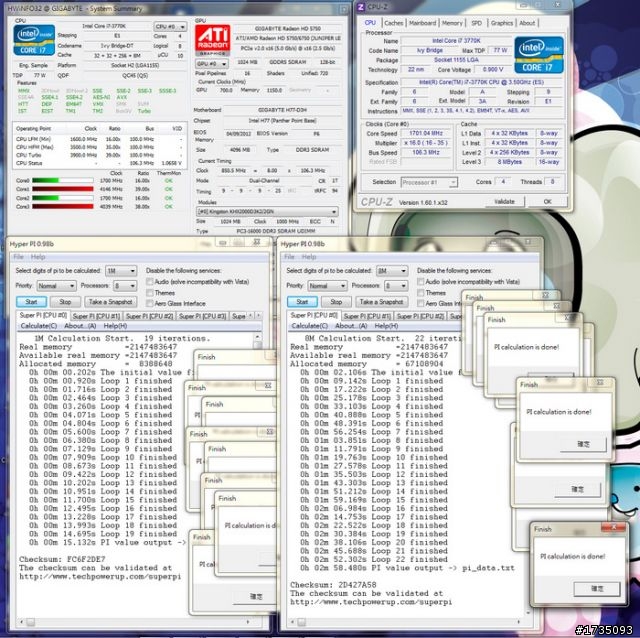Open the Priority dropdown in left Hyper PI
This screenshot has height=638, width=640.
click(56, 286)
